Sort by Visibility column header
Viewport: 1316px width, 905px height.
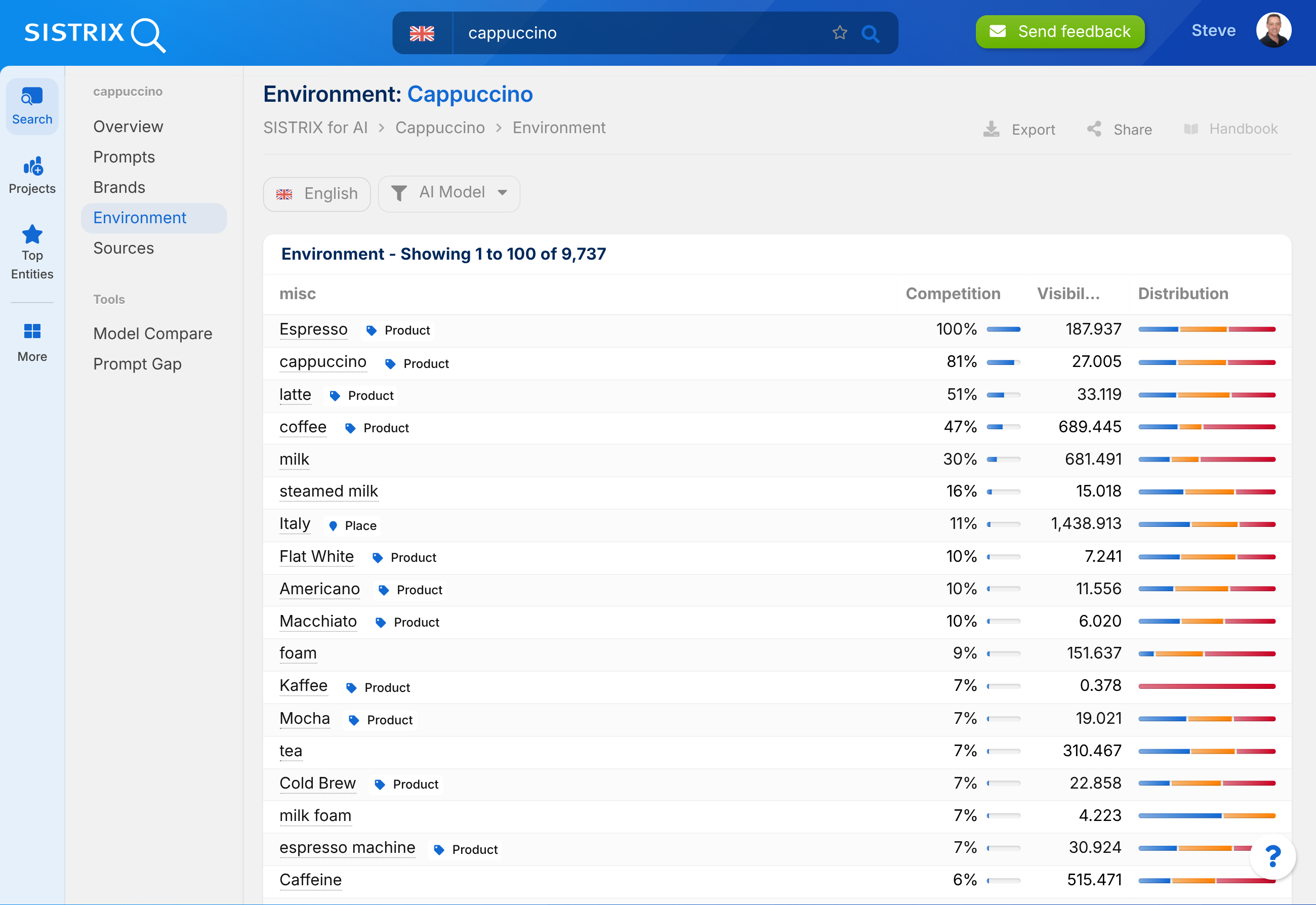1068,294
